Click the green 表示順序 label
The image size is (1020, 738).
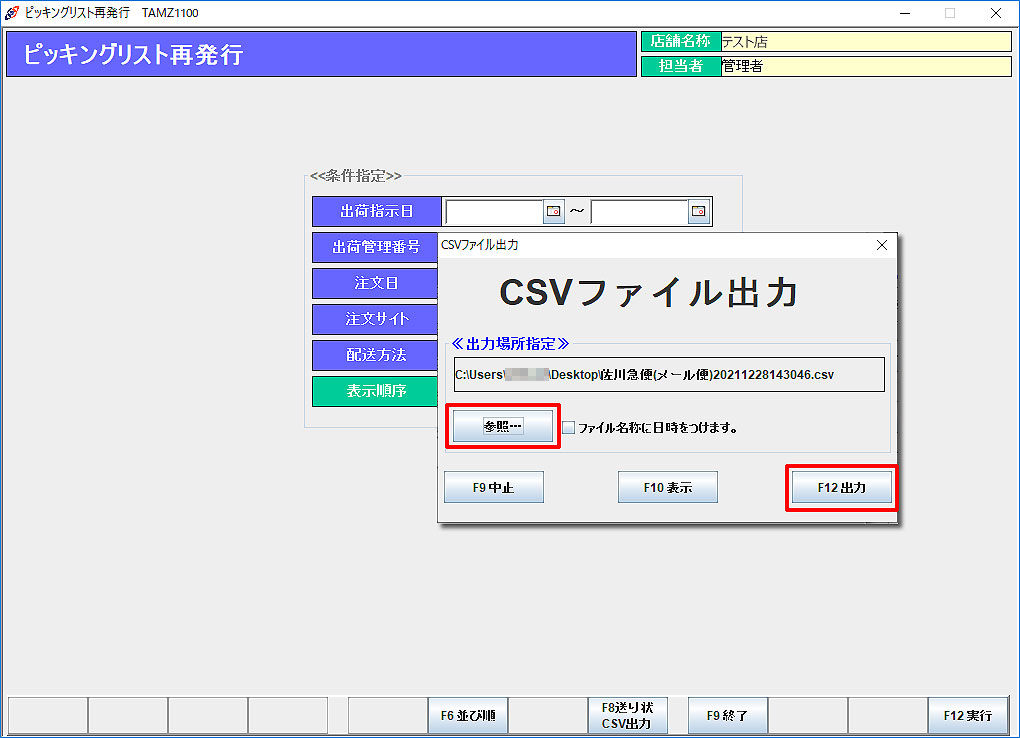(x=376, y=391)
